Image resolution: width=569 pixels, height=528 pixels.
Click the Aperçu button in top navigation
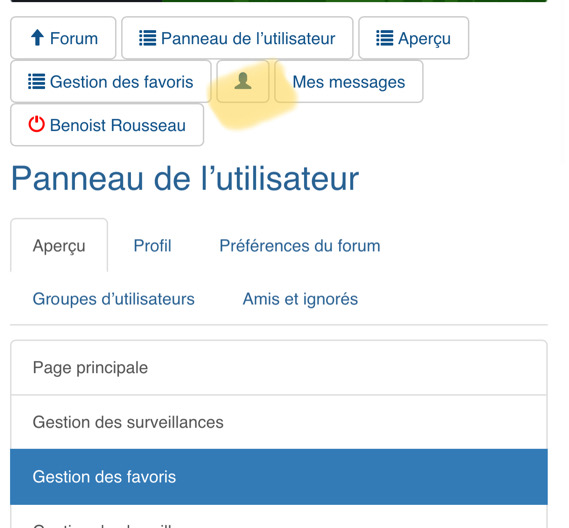[x=414, y=38]
